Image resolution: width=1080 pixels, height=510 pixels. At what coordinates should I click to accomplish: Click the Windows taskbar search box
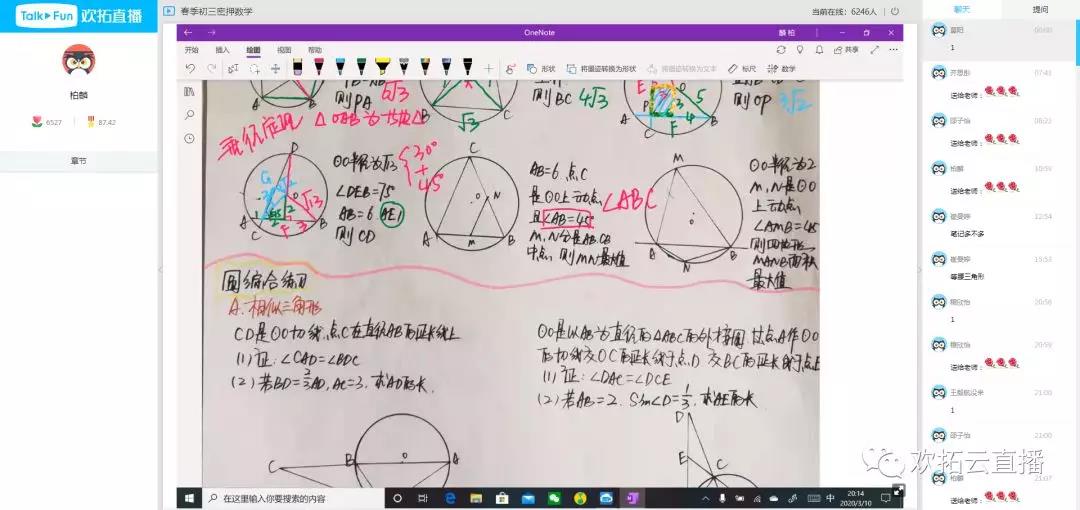click(x=290, y=497)
